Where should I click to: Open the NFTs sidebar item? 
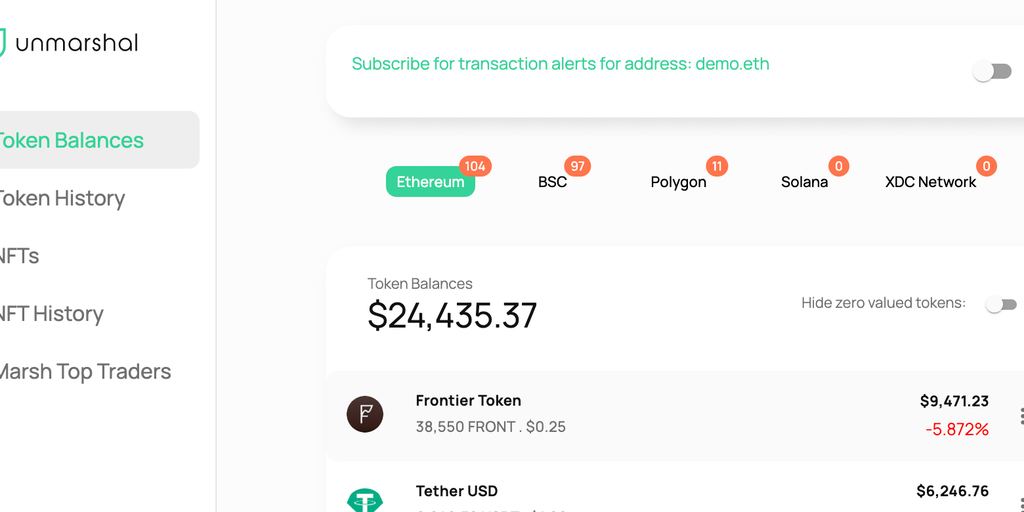[x=20, y=256]
